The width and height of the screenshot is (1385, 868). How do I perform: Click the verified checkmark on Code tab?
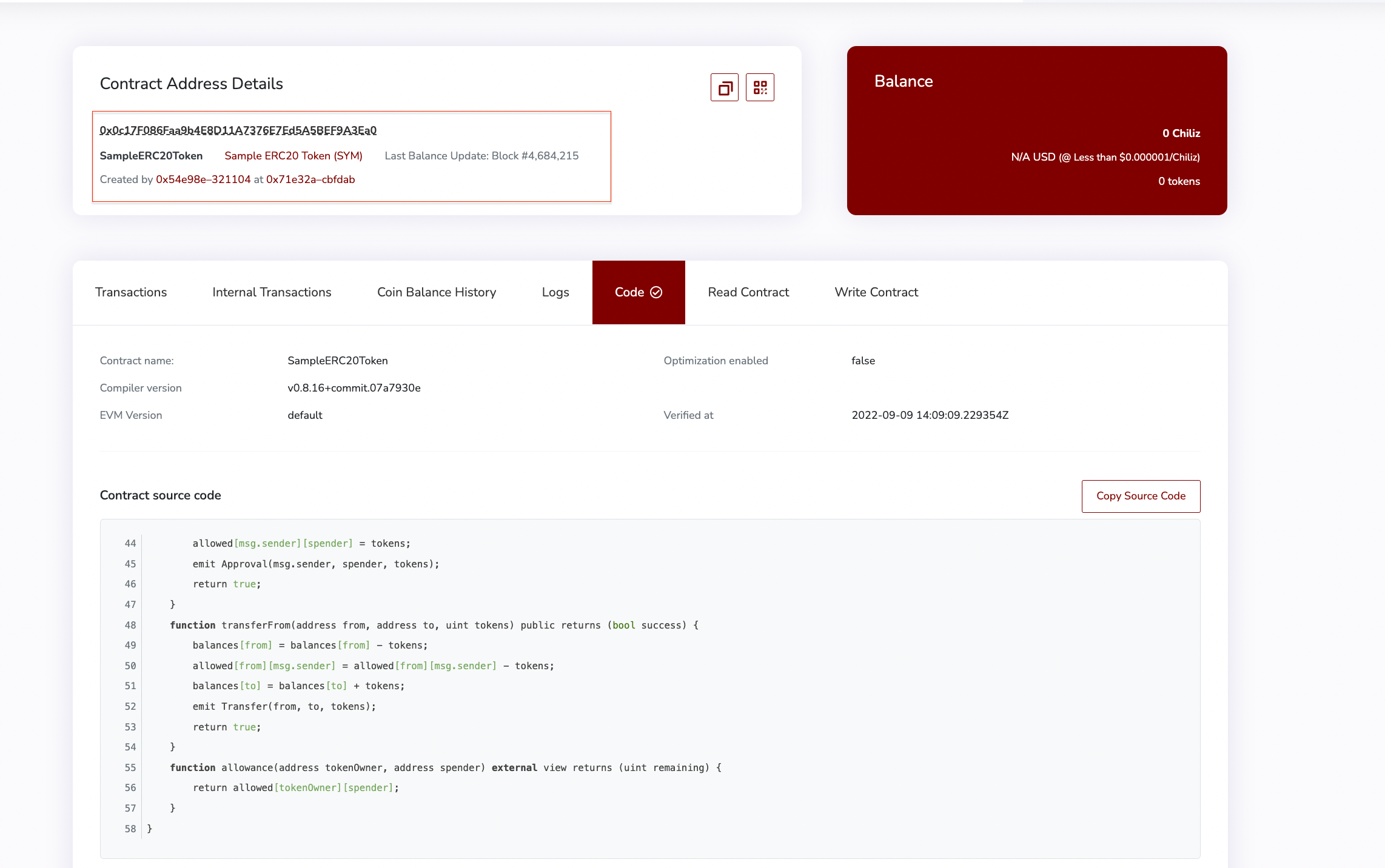pos(656,292)
